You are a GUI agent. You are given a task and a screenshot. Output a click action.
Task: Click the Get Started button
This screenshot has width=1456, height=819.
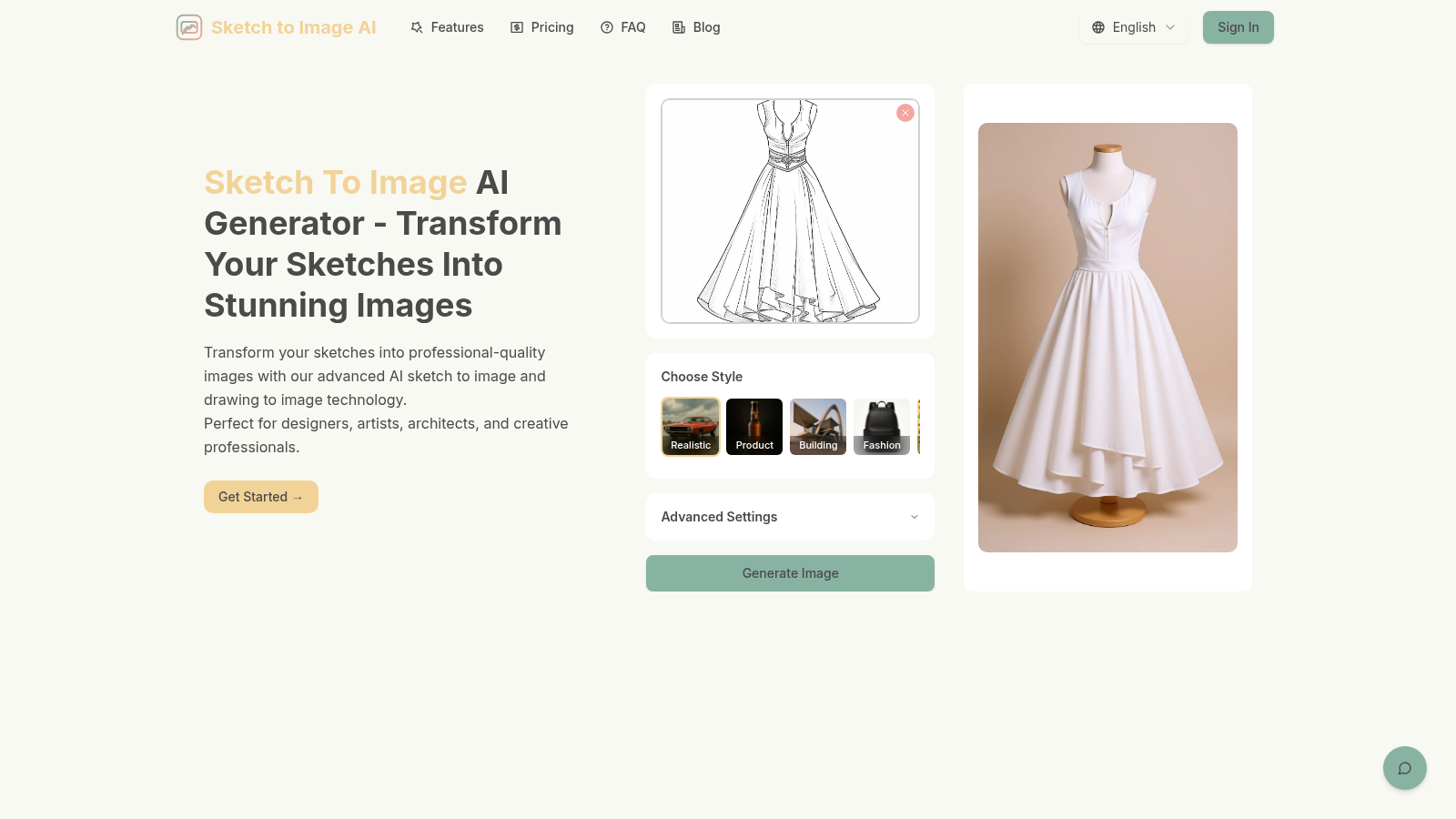[x=261, y=497]
